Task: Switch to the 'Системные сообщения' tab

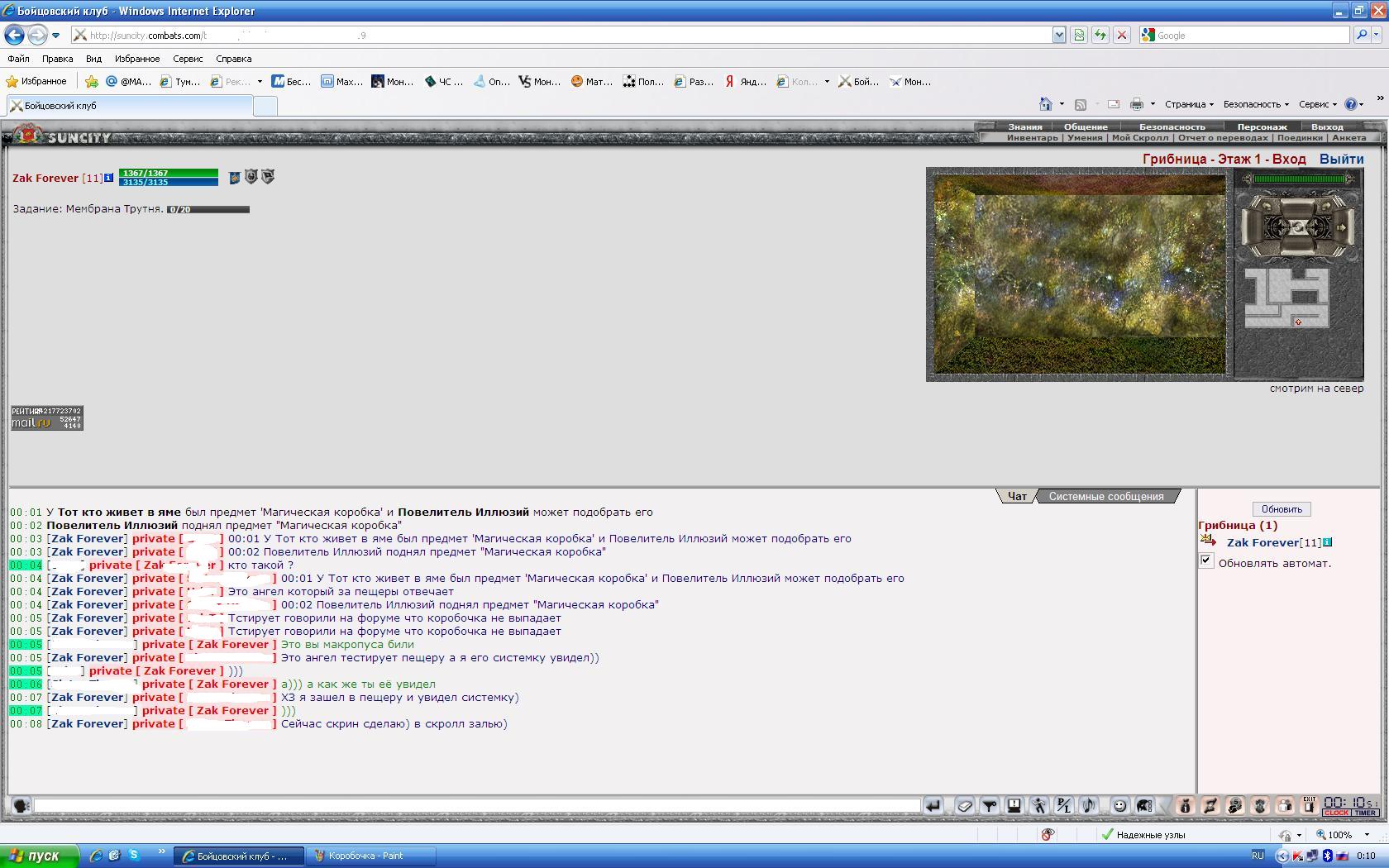Action: pos(1106,496)
